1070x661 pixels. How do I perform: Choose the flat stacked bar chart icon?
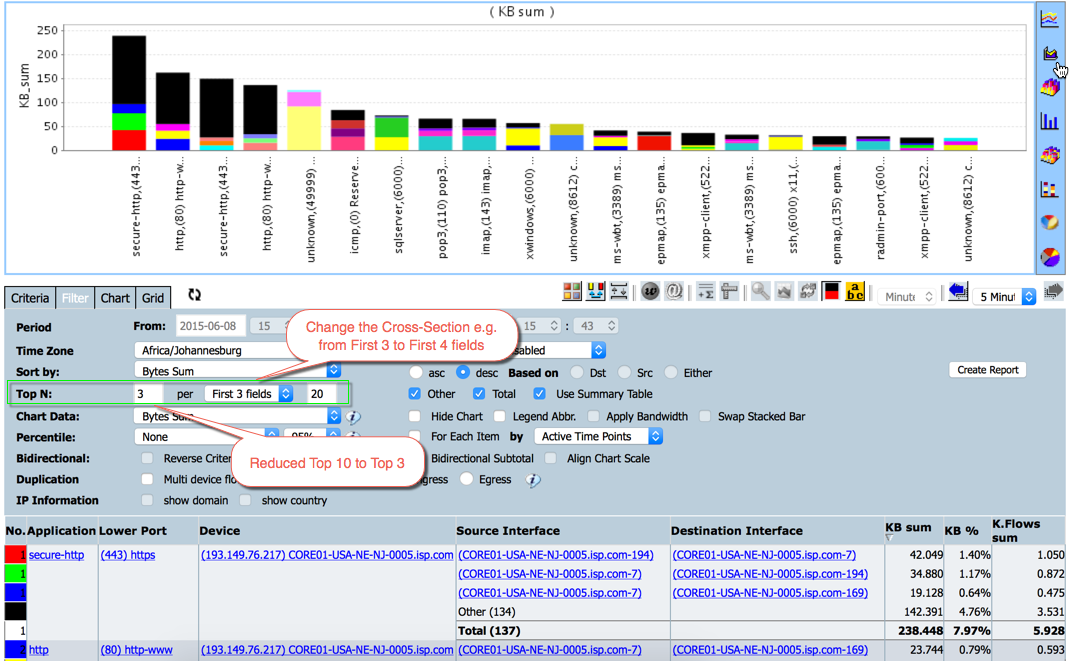[1050, 189]
